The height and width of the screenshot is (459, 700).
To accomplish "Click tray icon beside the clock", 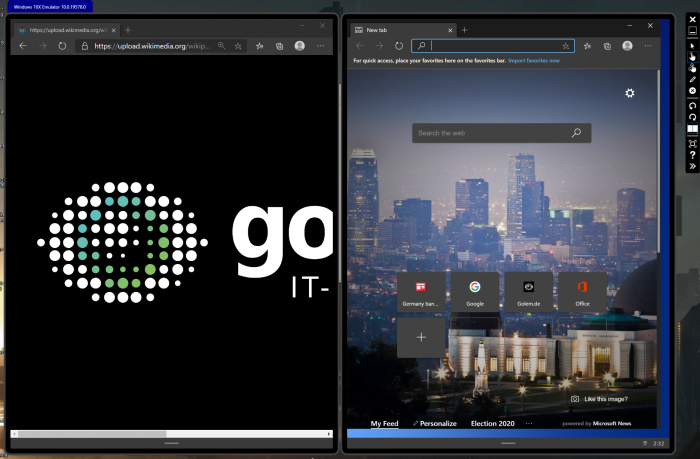I will tap(645, 443).
